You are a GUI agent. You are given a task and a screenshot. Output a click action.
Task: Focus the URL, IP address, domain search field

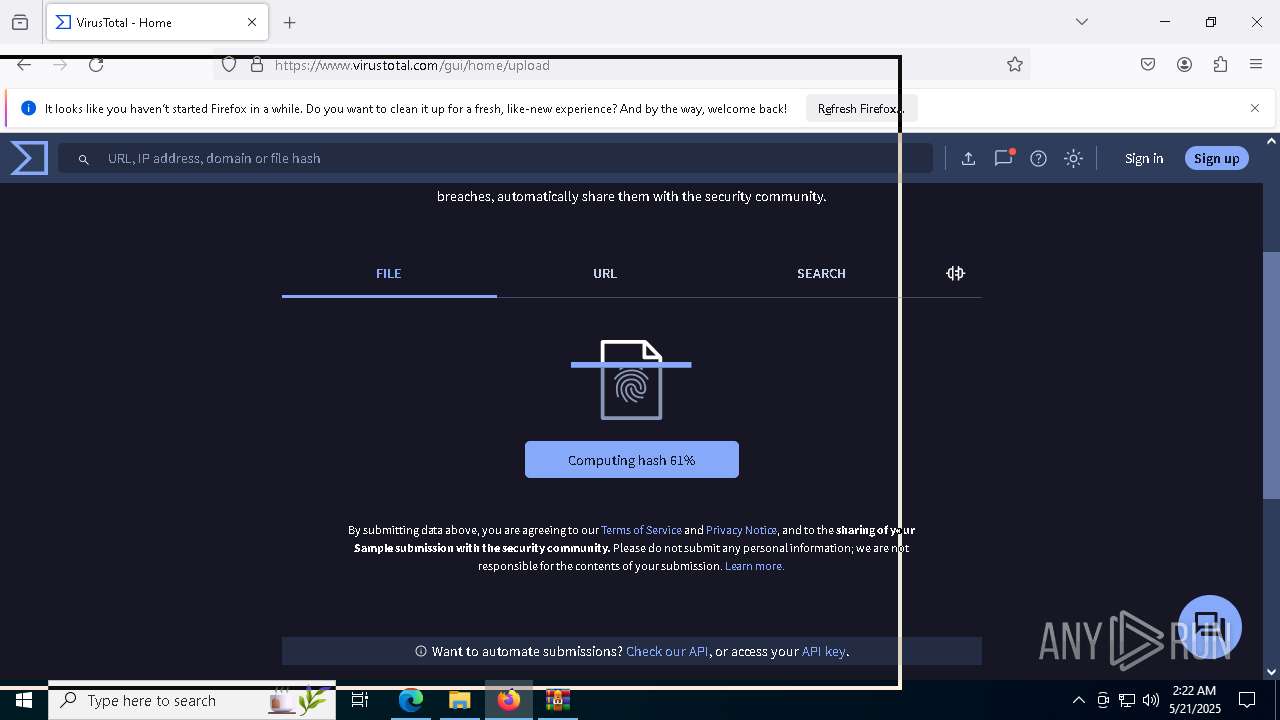pos(495,158)
